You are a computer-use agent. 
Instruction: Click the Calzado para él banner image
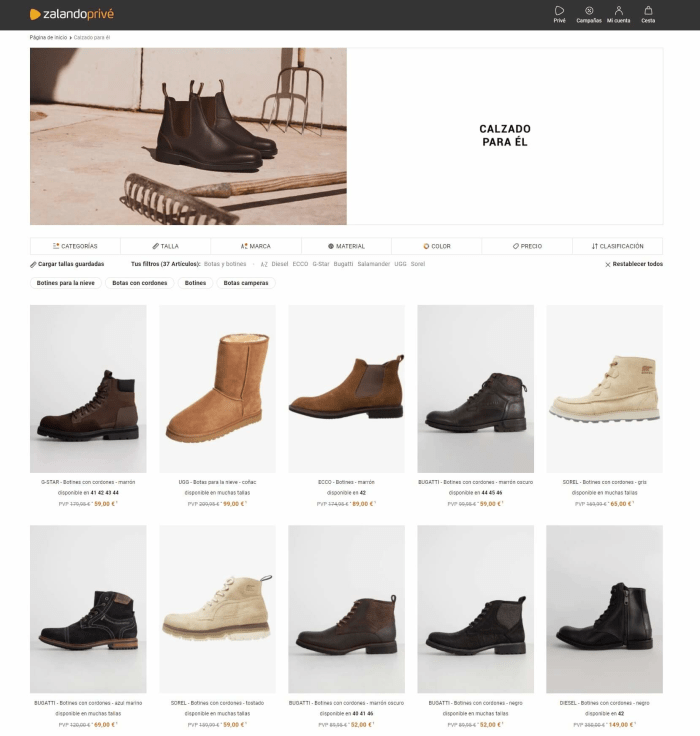(188, 136)
